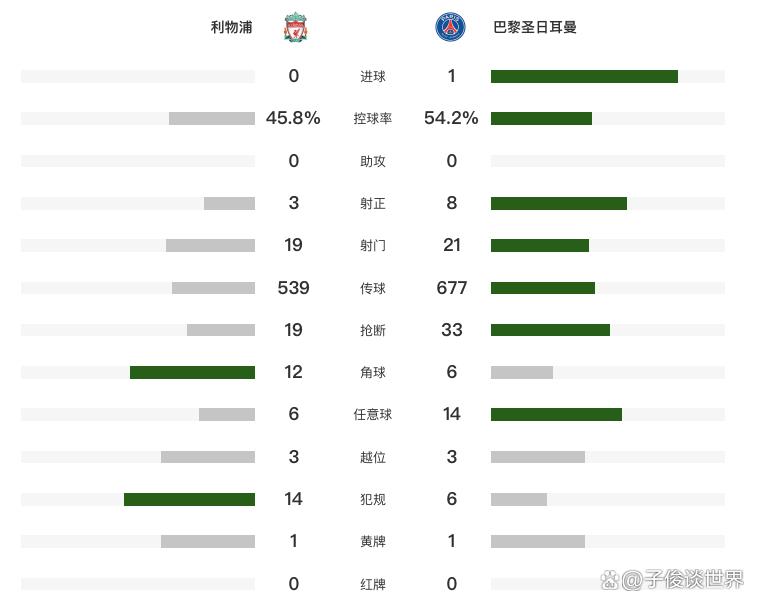Click Liverpool's green 犯规 fouls bar
Screen dimensions: 759x606
pos(189,499)
